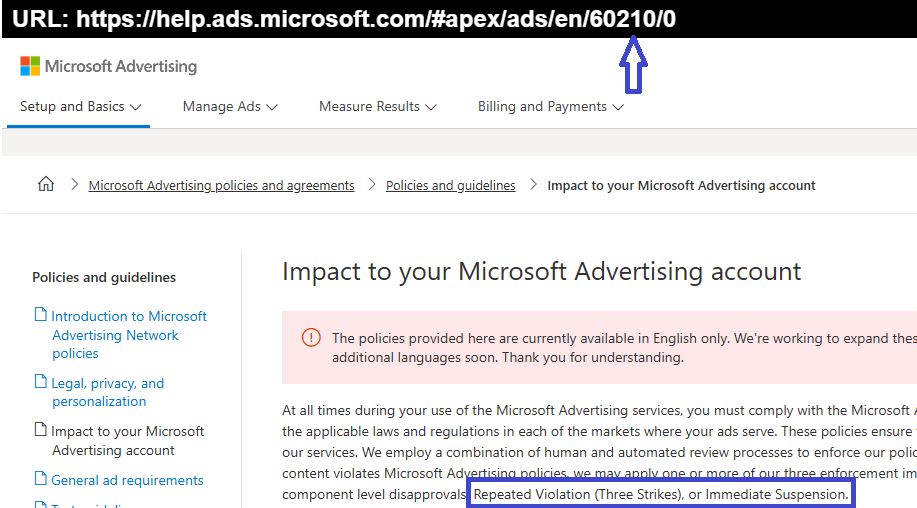Click document icon beside Introduction to Microsoft Advertising
Screen dimensions: 917x508
point(40,315)
